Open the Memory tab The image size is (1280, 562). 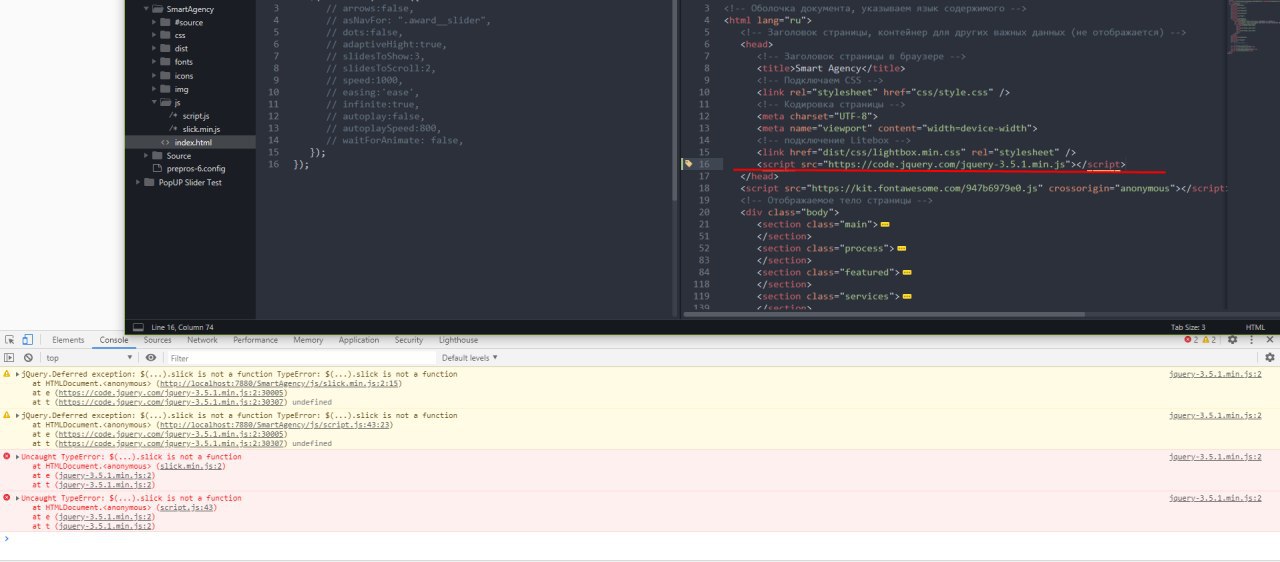click(308, 340)
